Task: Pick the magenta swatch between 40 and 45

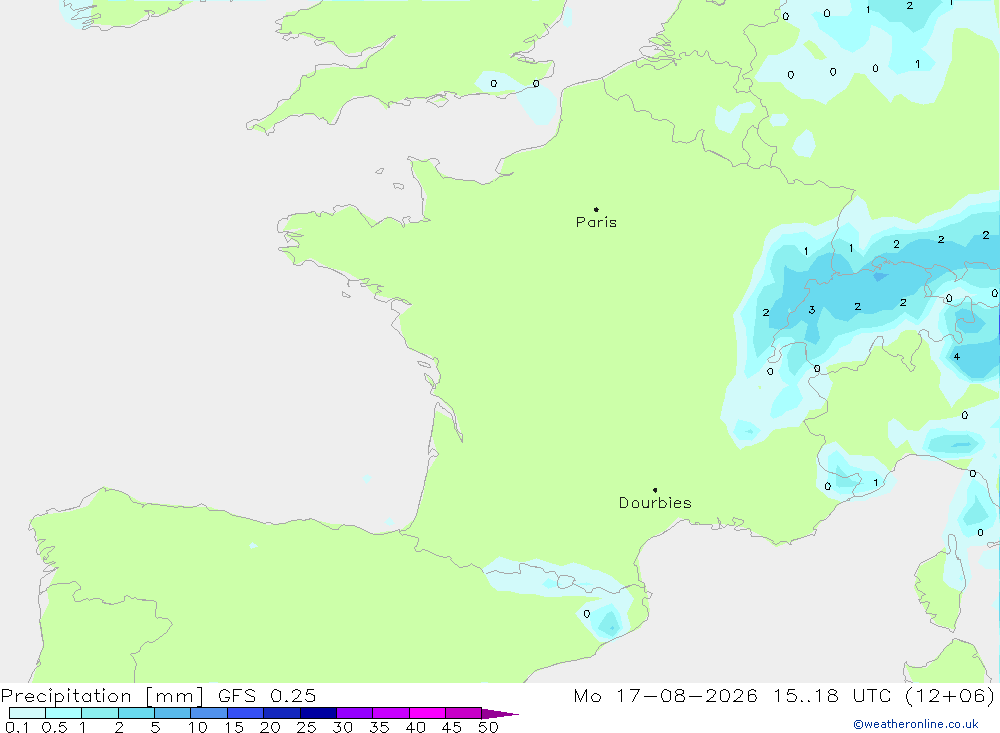Action: (x=427, y=713)
